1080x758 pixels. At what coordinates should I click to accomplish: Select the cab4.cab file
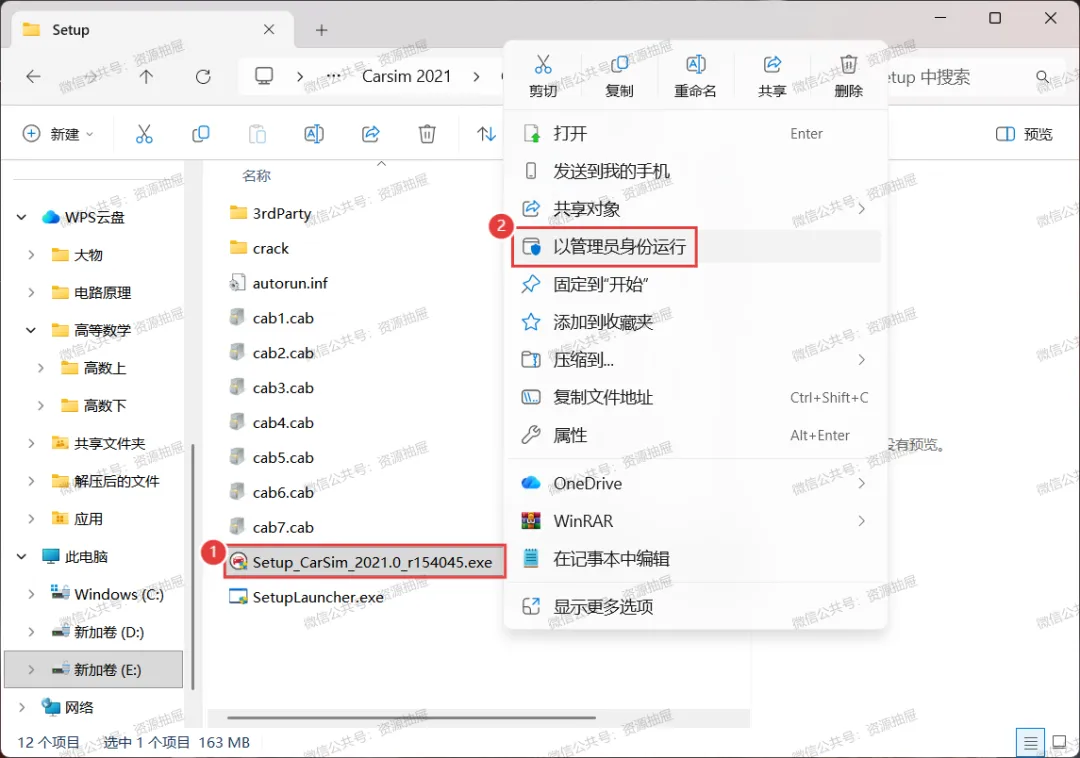click(x=272, y=423)
